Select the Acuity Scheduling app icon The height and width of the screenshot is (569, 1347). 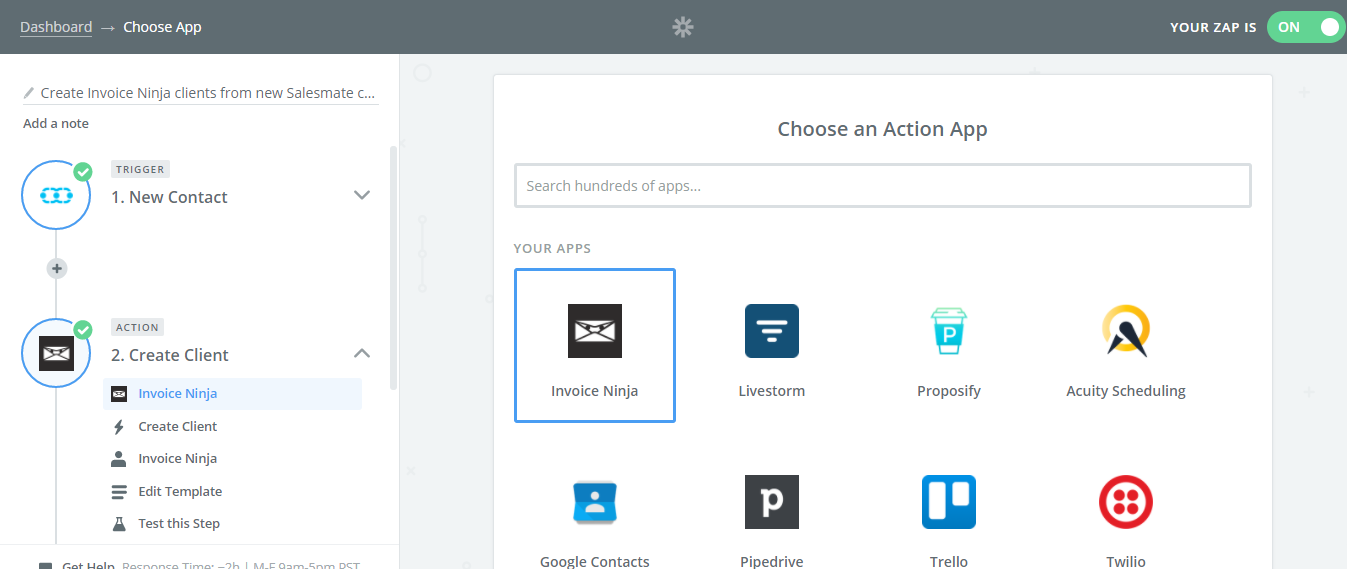[x=1126, y=331]
